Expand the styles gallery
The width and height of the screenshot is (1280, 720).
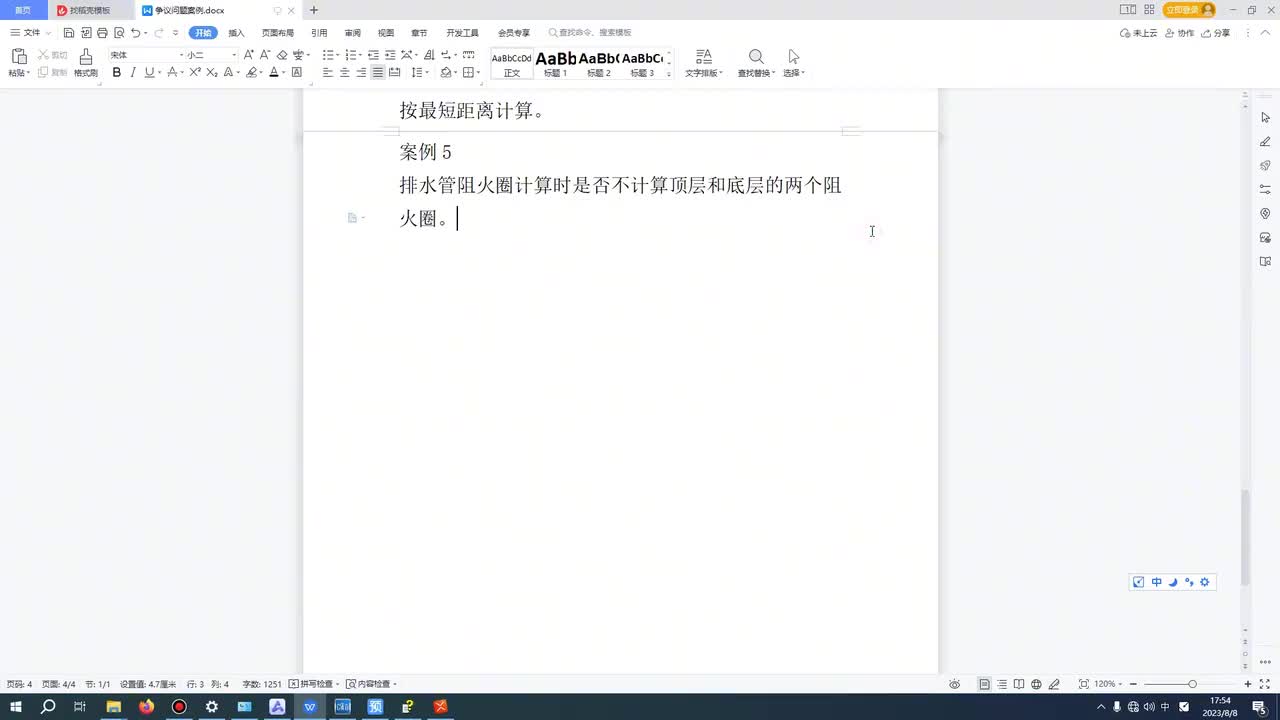(x=669, y=74)
